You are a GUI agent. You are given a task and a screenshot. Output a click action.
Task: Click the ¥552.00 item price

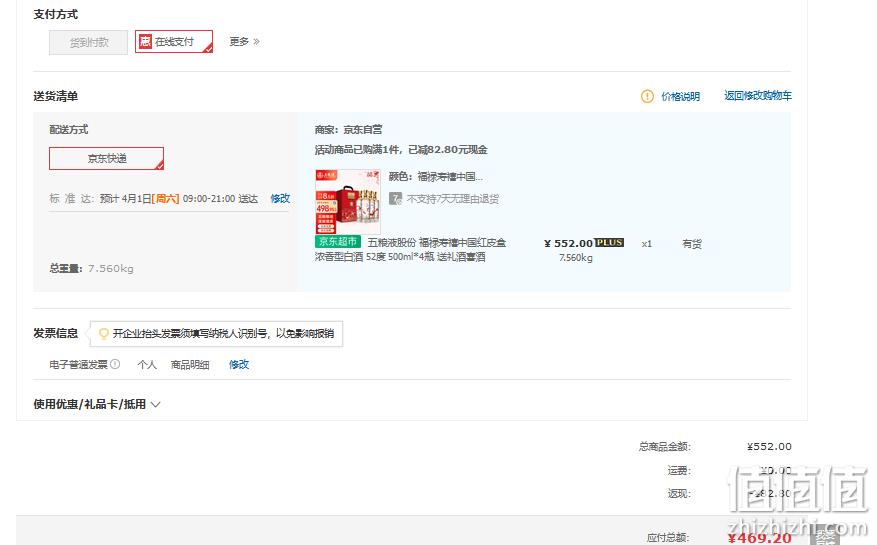tap(568, 243)
